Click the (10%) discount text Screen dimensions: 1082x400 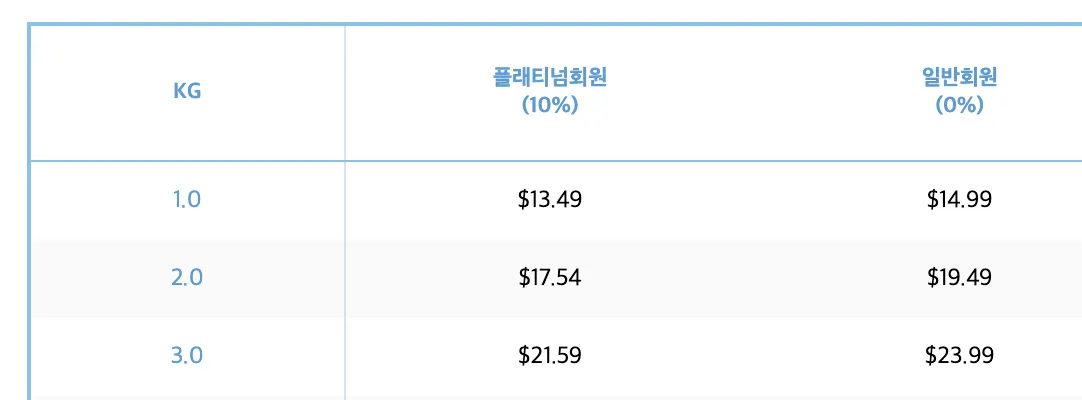pos(549,105)
